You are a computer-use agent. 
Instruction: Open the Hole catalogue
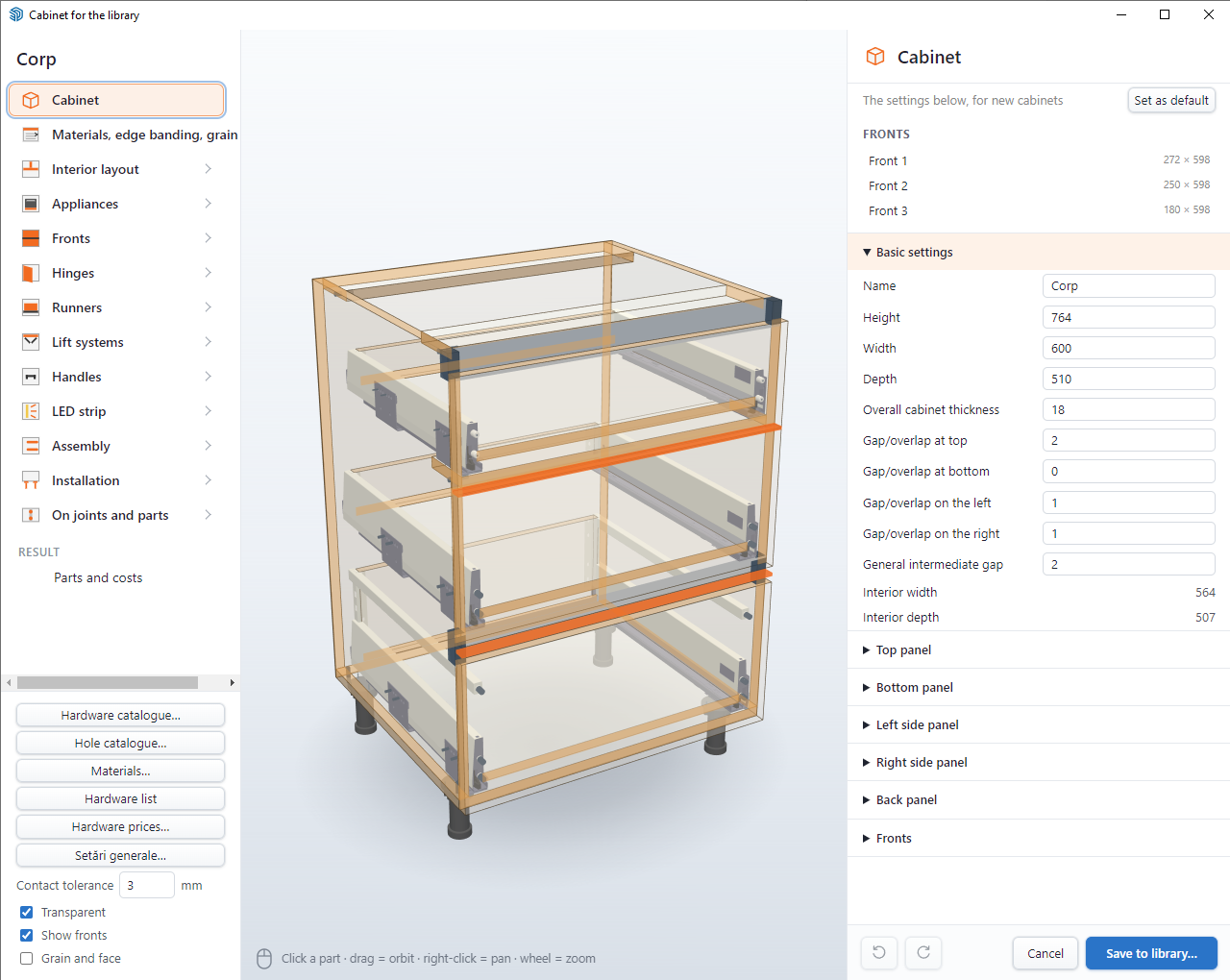point(120,743)
